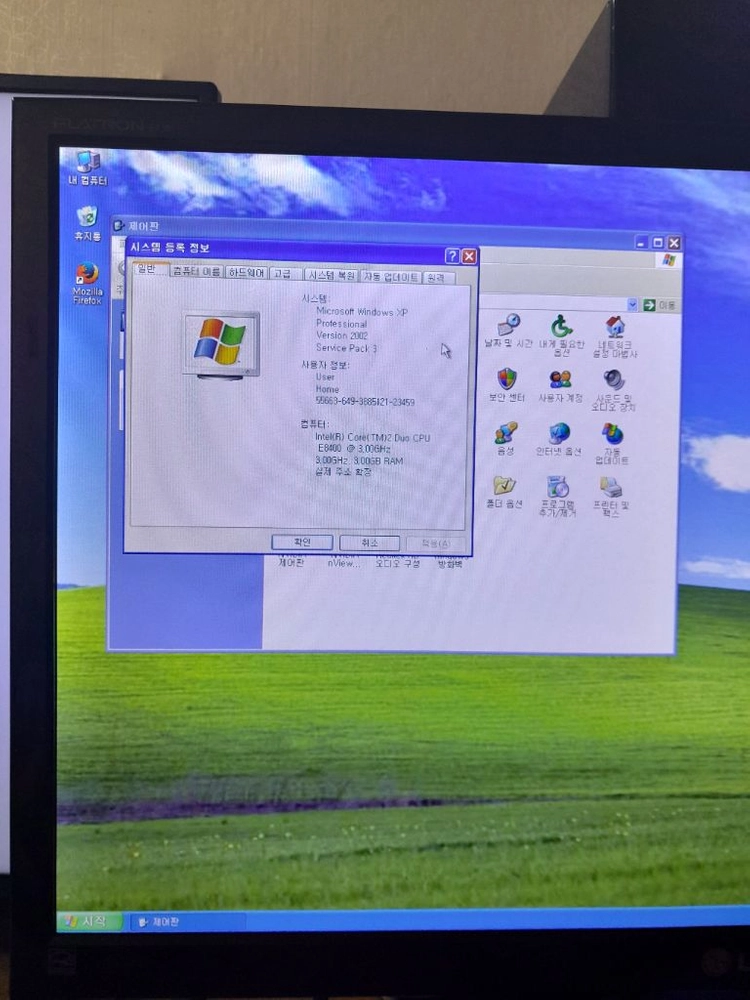This screenshot has width=750, height=1000.
Task: Open 프린터 및 팩스 icon
Action: pyautogui.click(x=610, y=497)
